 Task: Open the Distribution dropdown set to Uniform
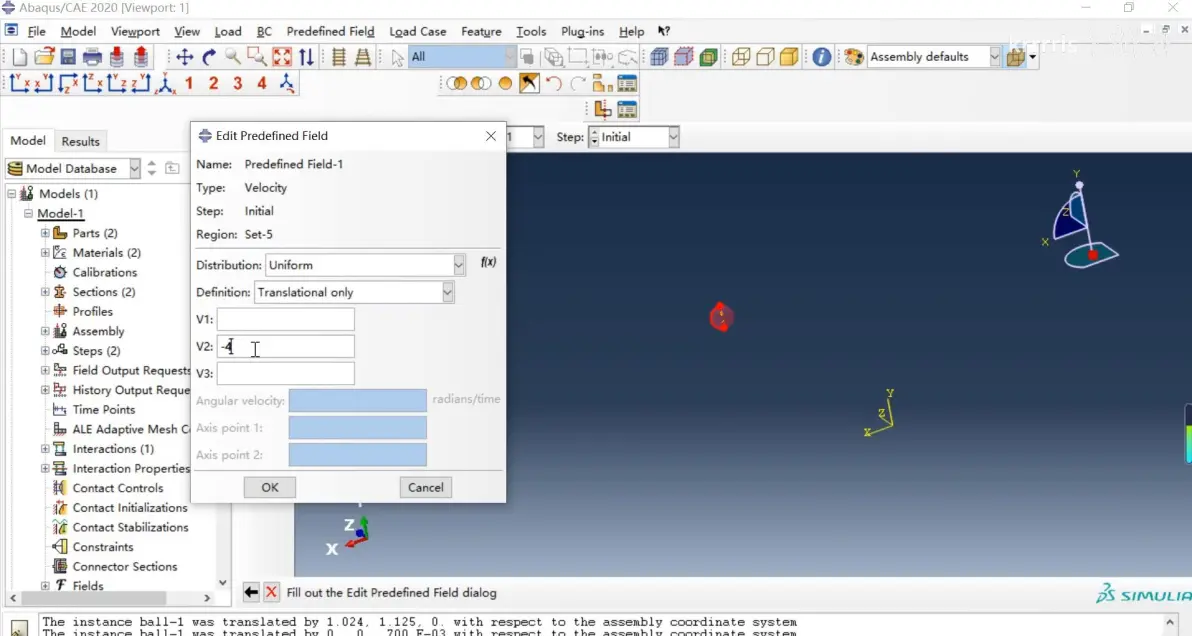[364, 265]
